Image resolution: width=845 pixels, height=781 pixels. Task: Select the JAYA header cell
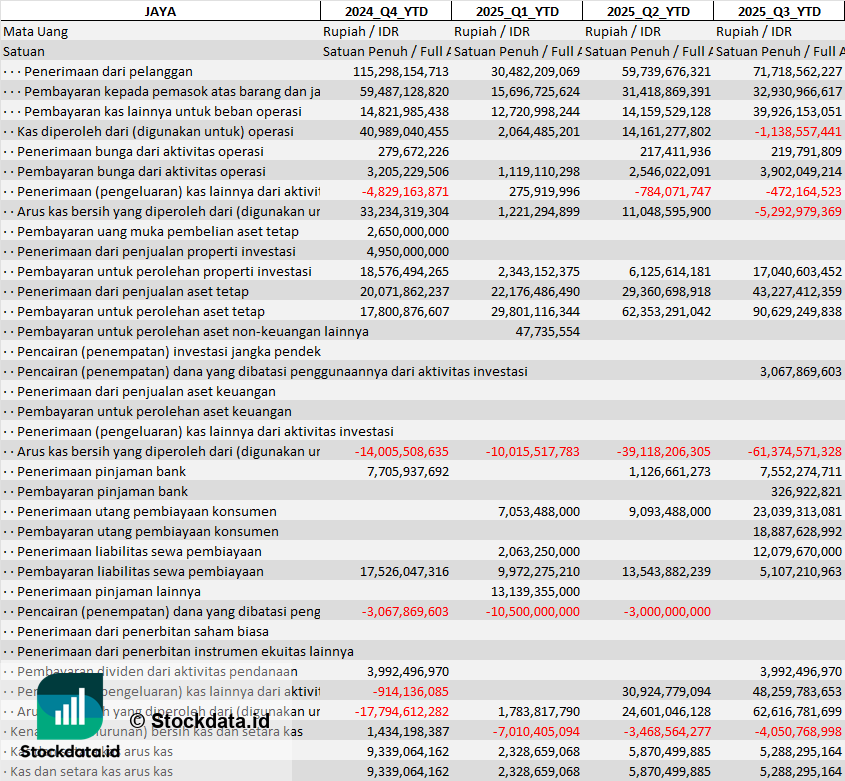pyautogui.click(x=160, y=11)
